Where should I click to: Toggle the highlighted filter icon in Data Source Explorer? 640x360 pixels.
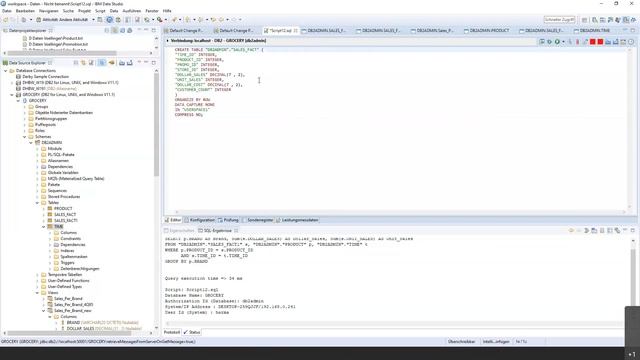pos(102,63)
